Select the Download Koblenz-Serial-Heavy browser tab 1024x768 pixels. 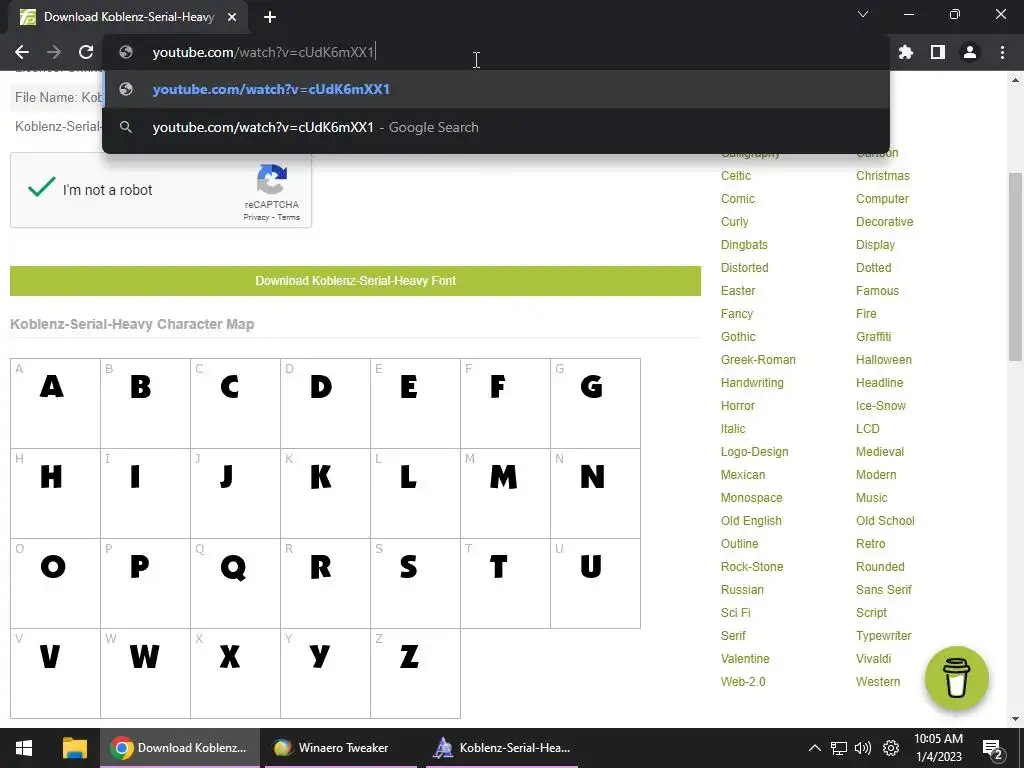(x=128, y=17)
